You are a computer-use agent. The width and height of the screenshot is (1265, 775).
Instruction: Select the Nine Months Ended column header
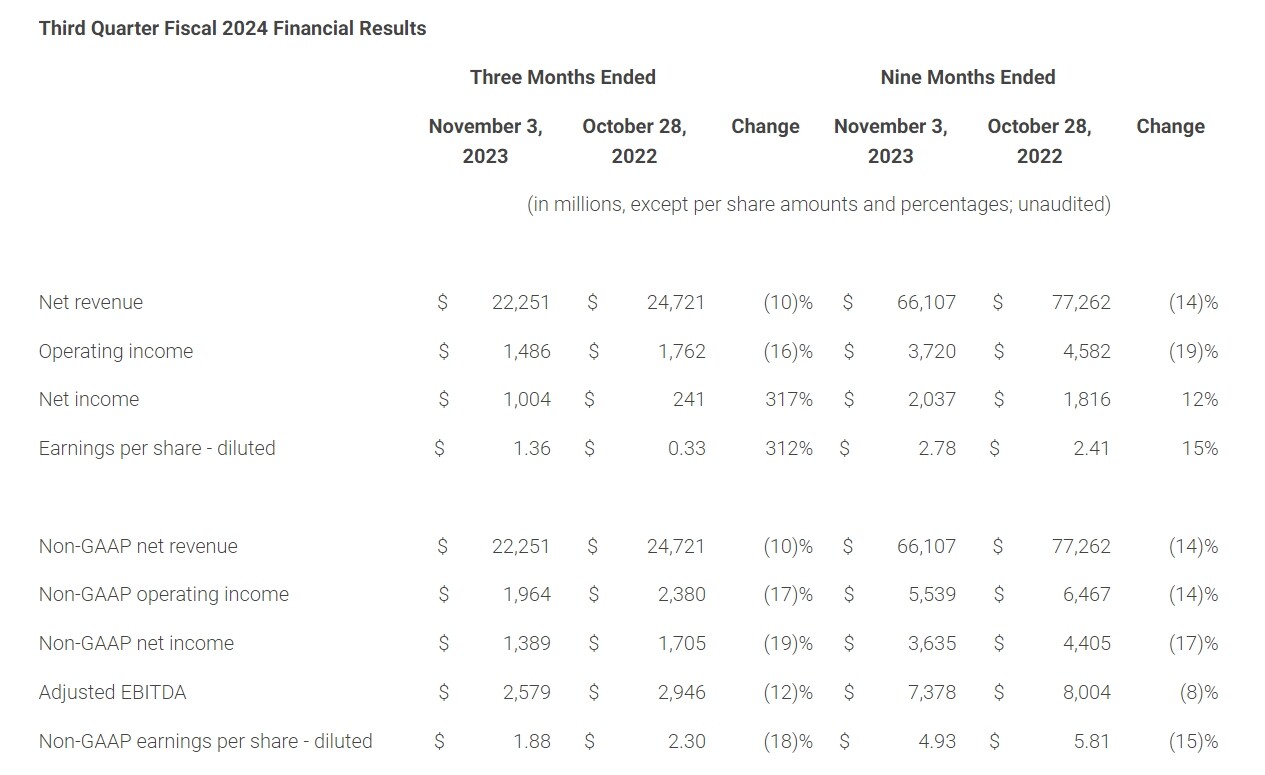[x=968, y=77]
